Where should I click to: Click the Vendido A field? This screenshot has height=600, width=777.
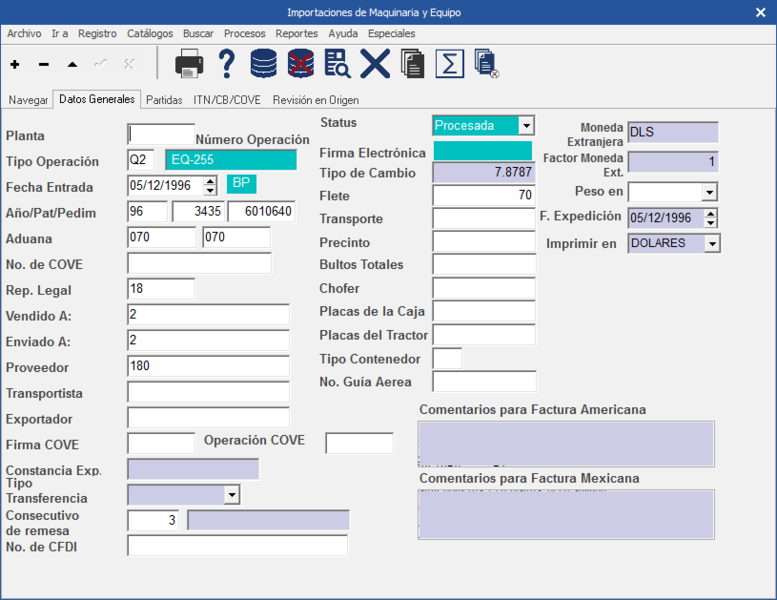coord(208,315)
